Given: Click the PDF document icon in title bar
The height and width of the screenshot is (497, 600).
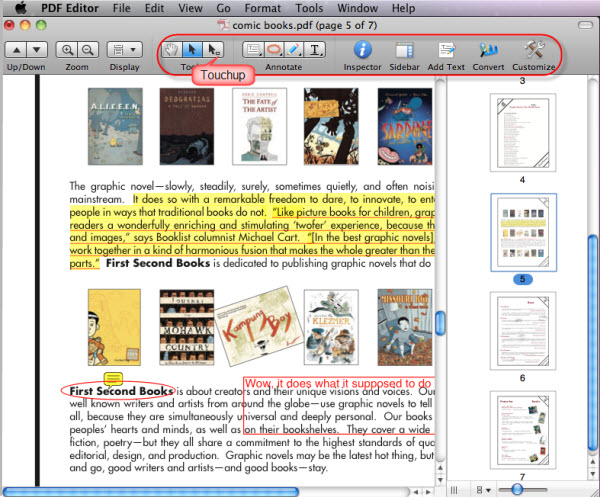Looking at the screenshot, I should pyautogui.click(x=223, y=25).
